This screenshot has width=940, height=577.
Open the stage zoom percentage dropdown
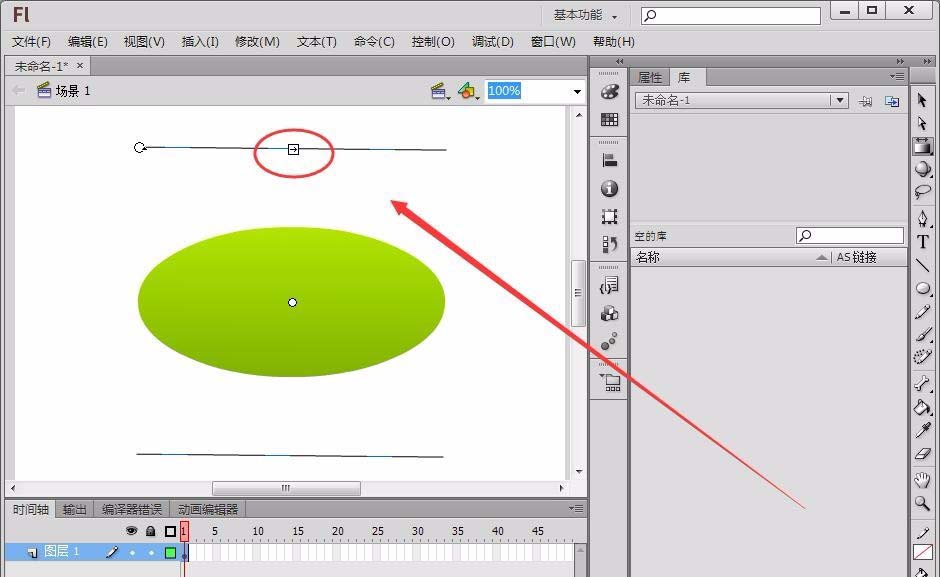point(577,91)
